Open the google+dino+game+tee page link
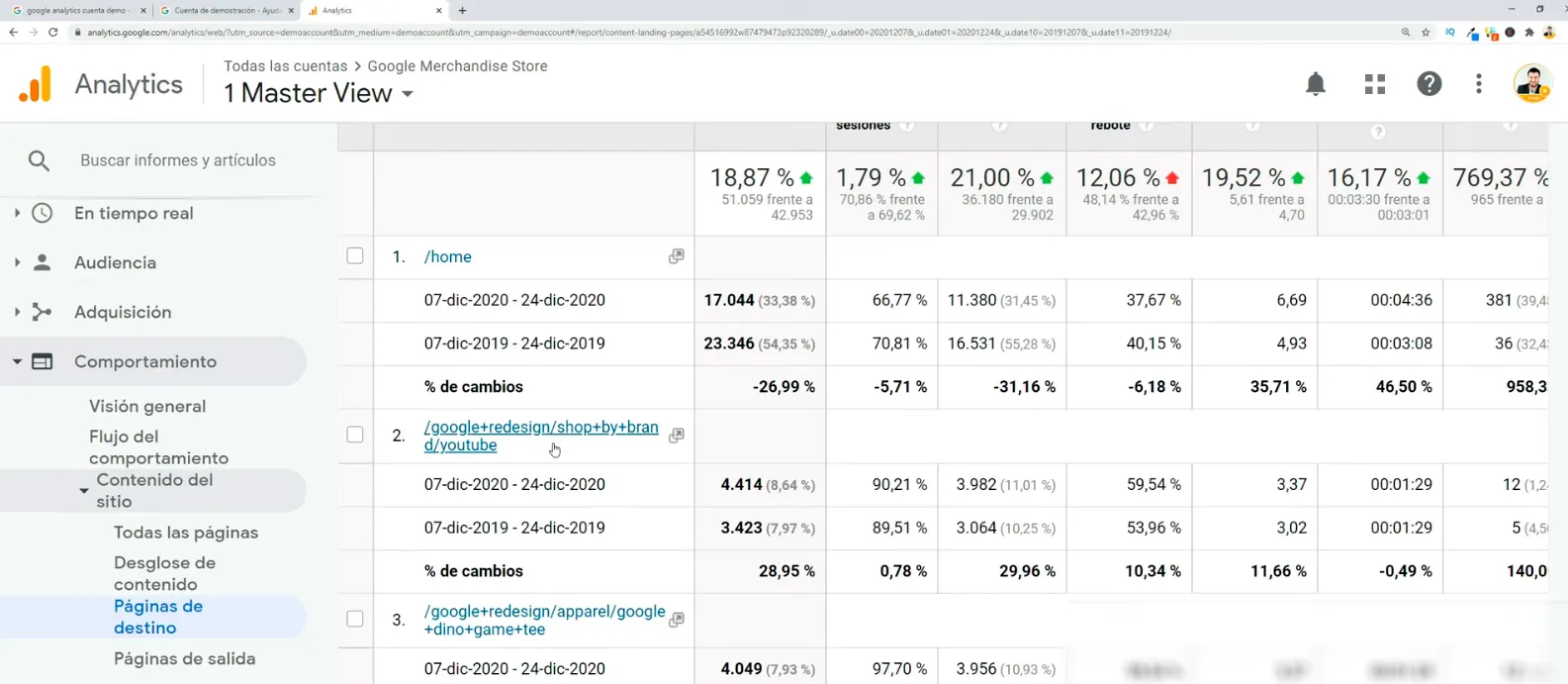Image resolution: width=1568 pixels, height=684 pixels. coord(544,620)
